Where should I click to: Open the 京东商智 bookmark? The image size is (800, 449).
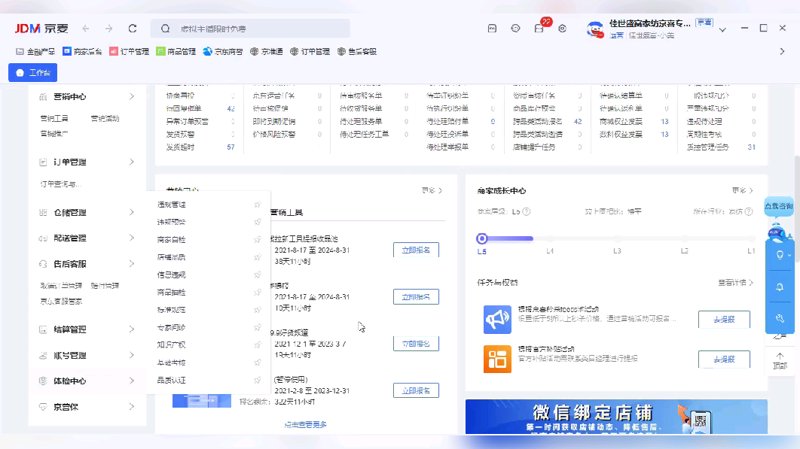coord(223,52)
